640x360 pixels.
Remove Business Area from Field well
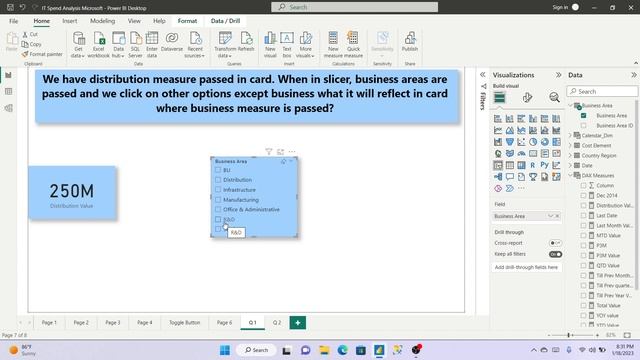(557, 216)
